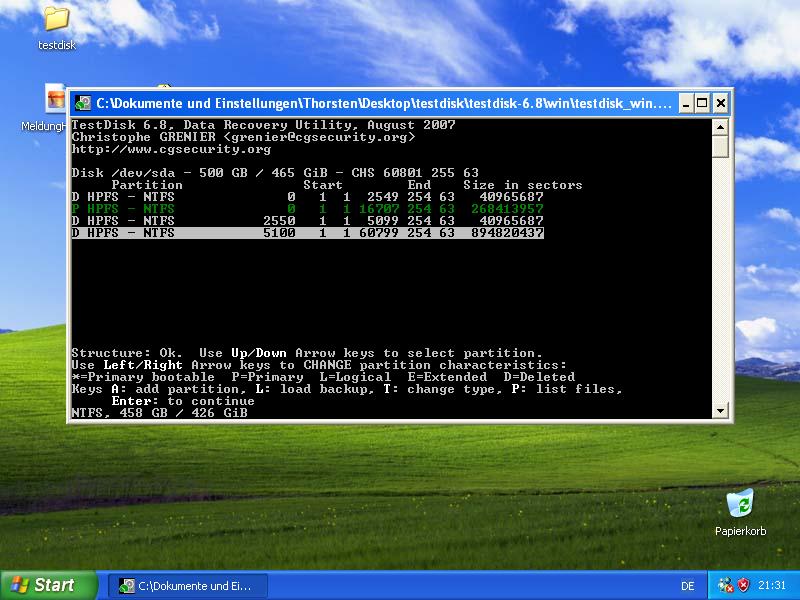Maximize the TestDisk console window
Screen dimensions: 800x600
703,104
